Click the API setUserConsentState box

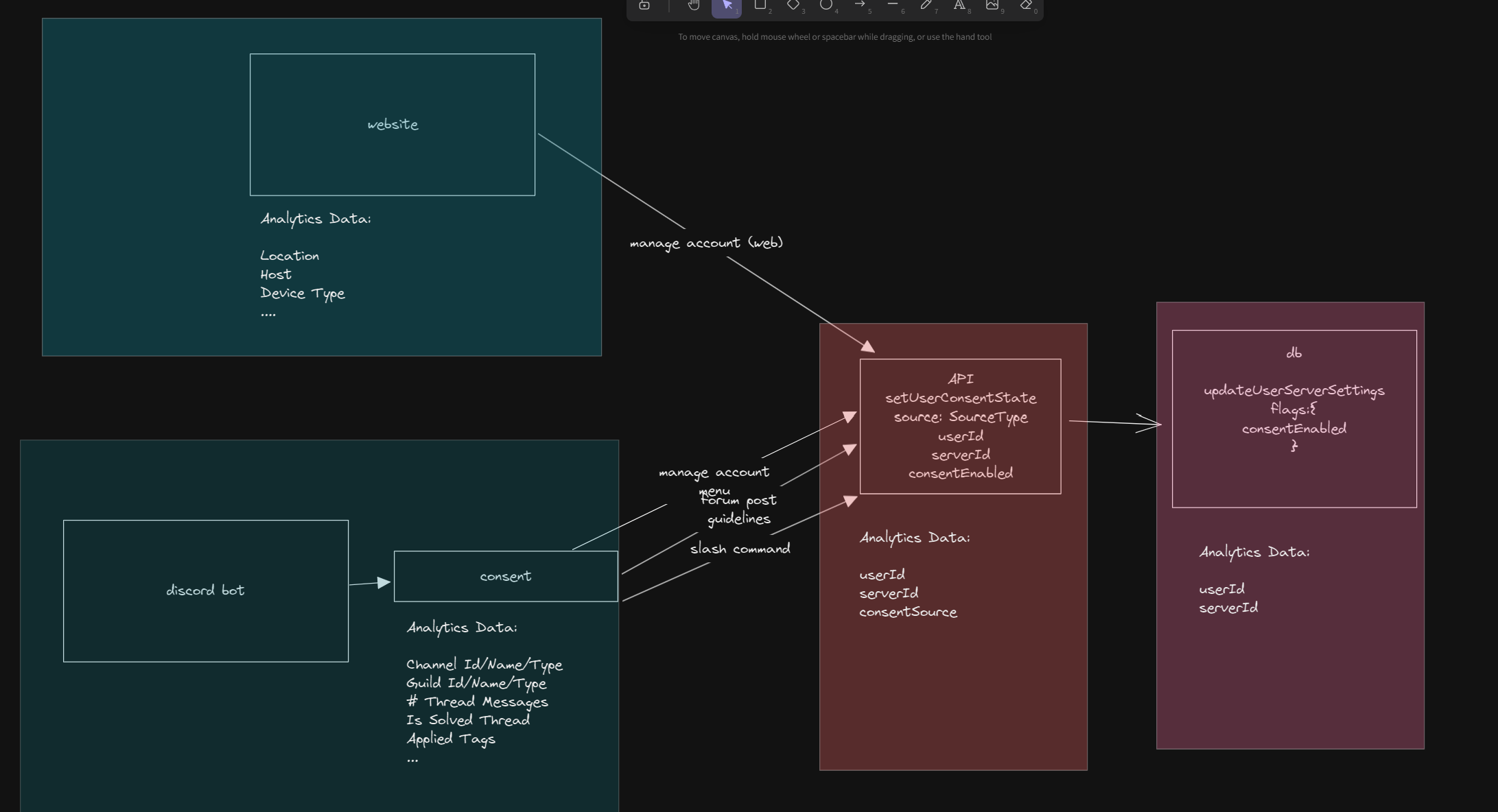(x=960, y=426)
